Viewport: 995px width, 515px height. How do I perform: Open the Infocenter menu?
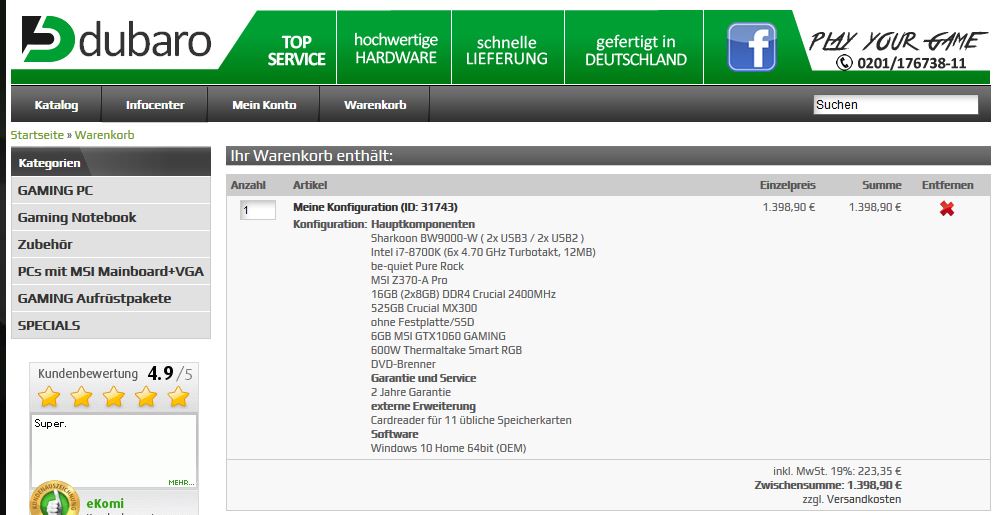click(x=155, y=105)
